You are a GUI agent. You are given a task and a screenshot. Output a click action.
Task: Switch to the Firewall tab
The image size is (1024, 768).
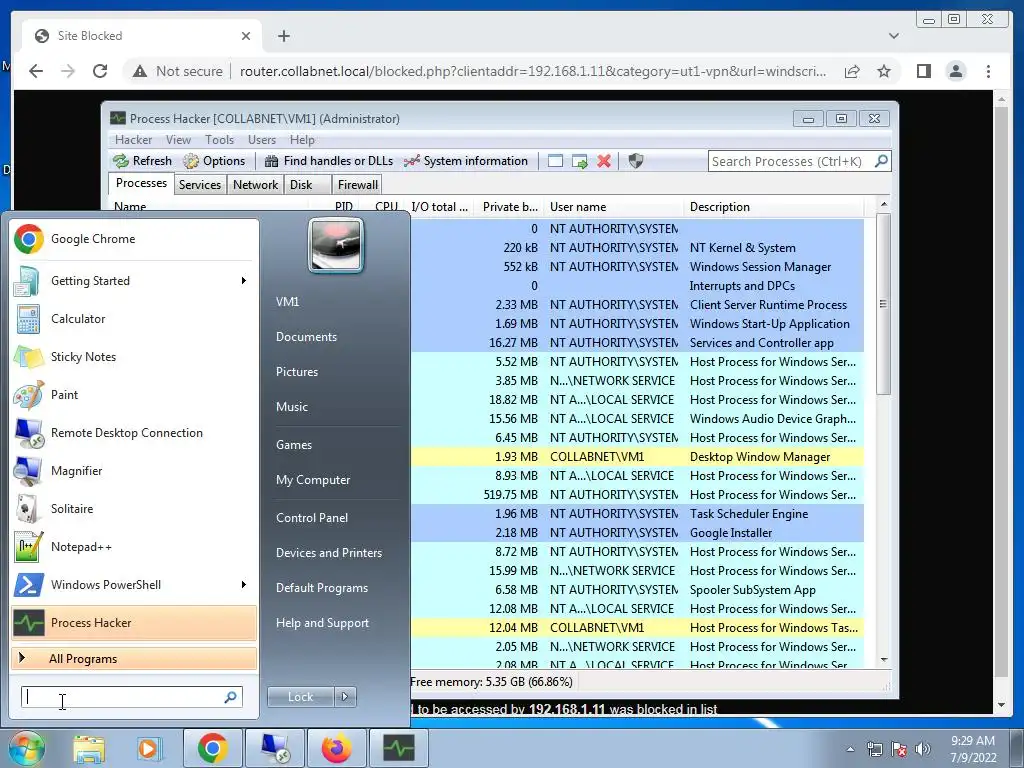357,185
